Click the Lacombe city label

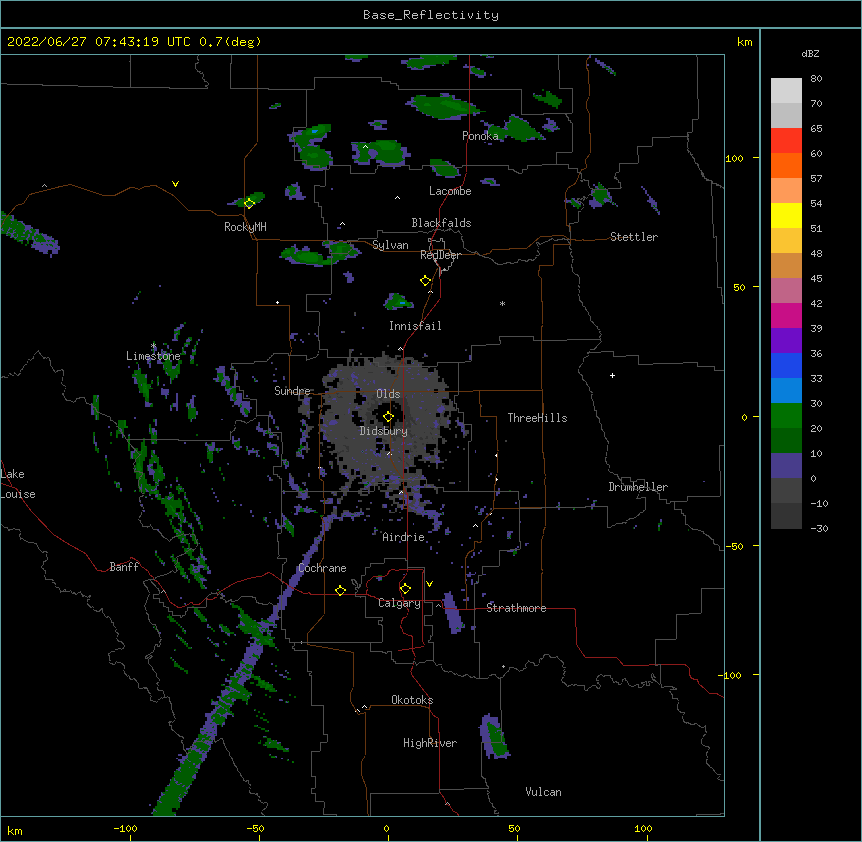click(x=450, y=191)
